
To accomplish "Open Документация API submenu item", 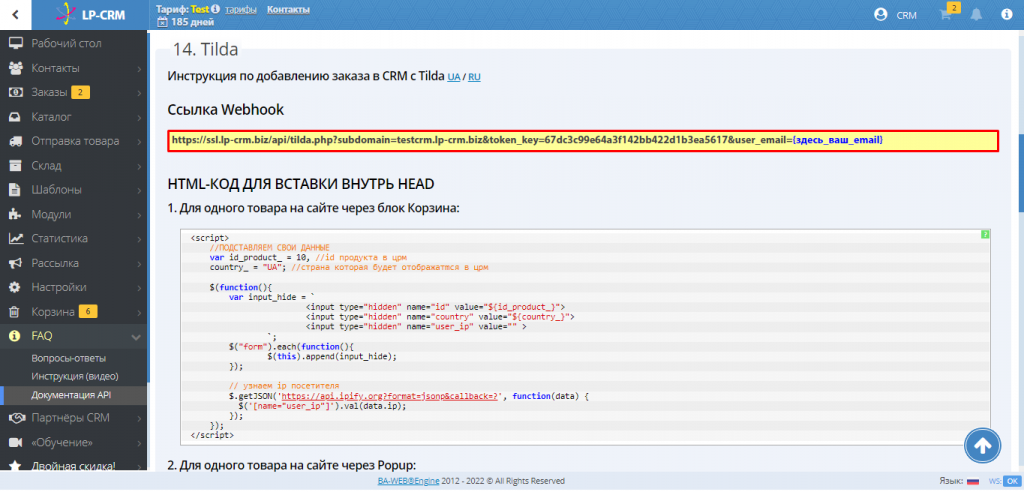I will pos(72,395).
